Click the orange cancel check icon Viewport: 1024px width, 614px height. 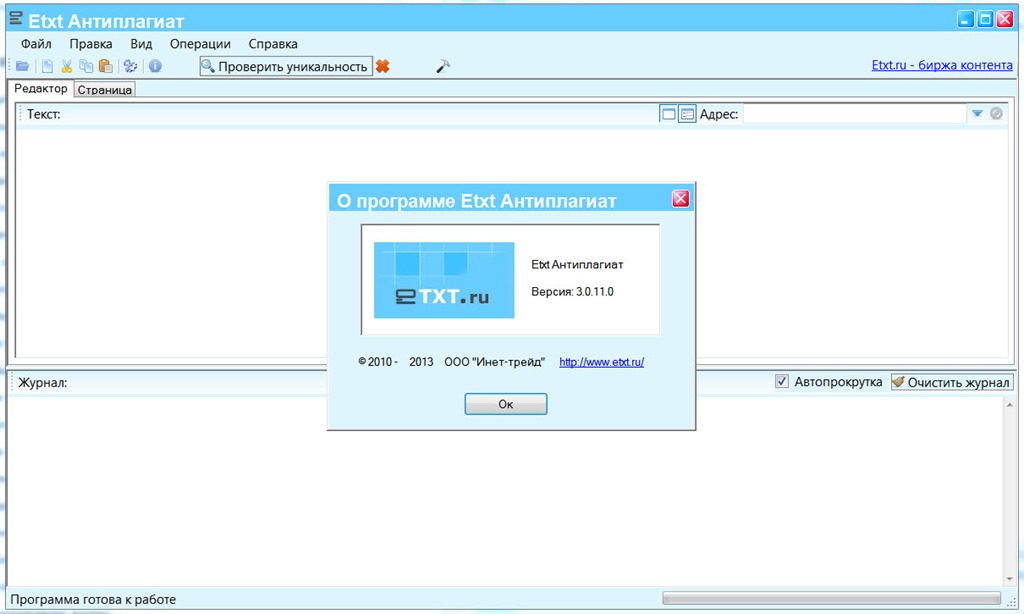[x=382, y=67]
